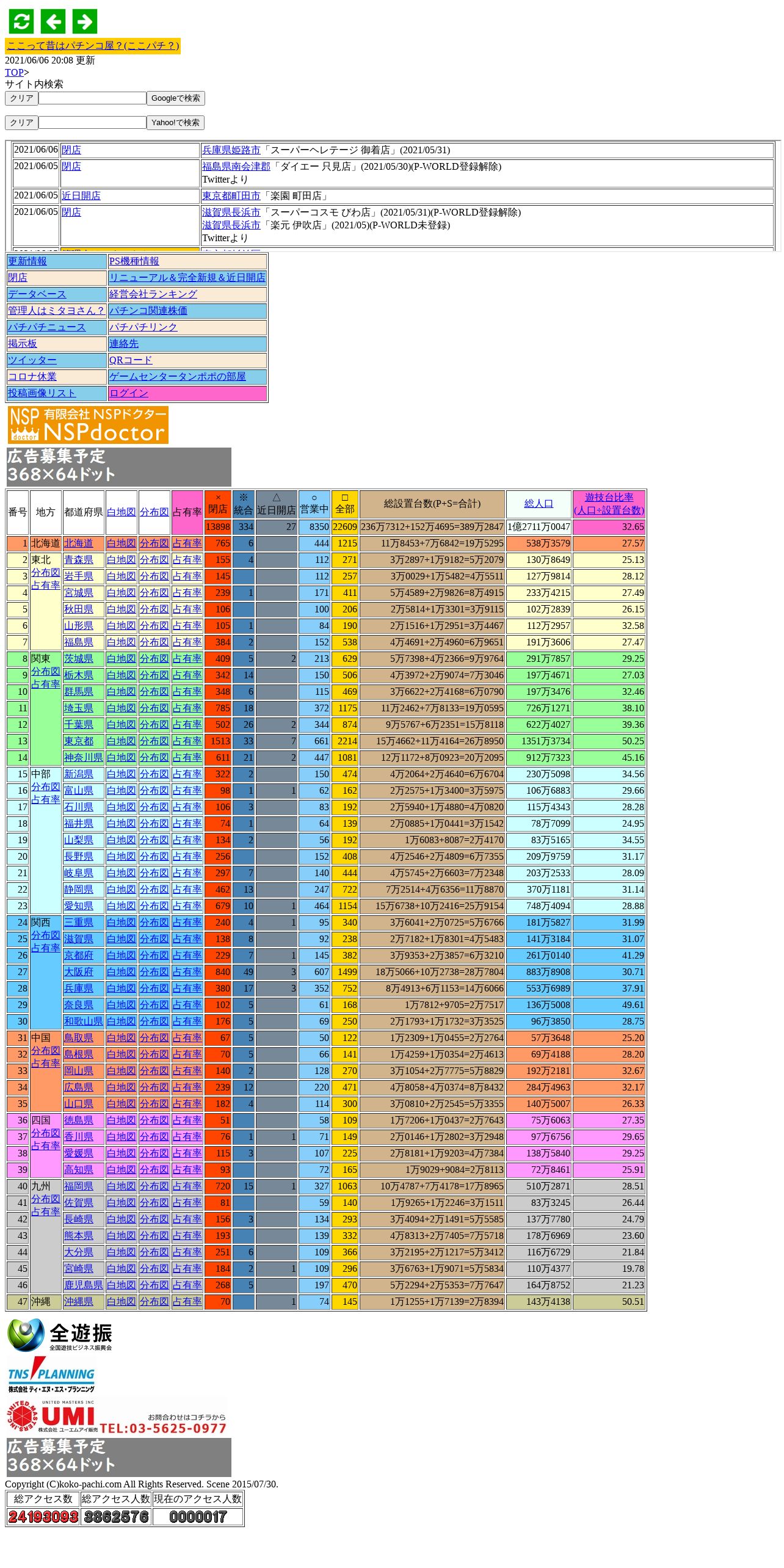Click the green back arrow icon

tap(53, 21)
